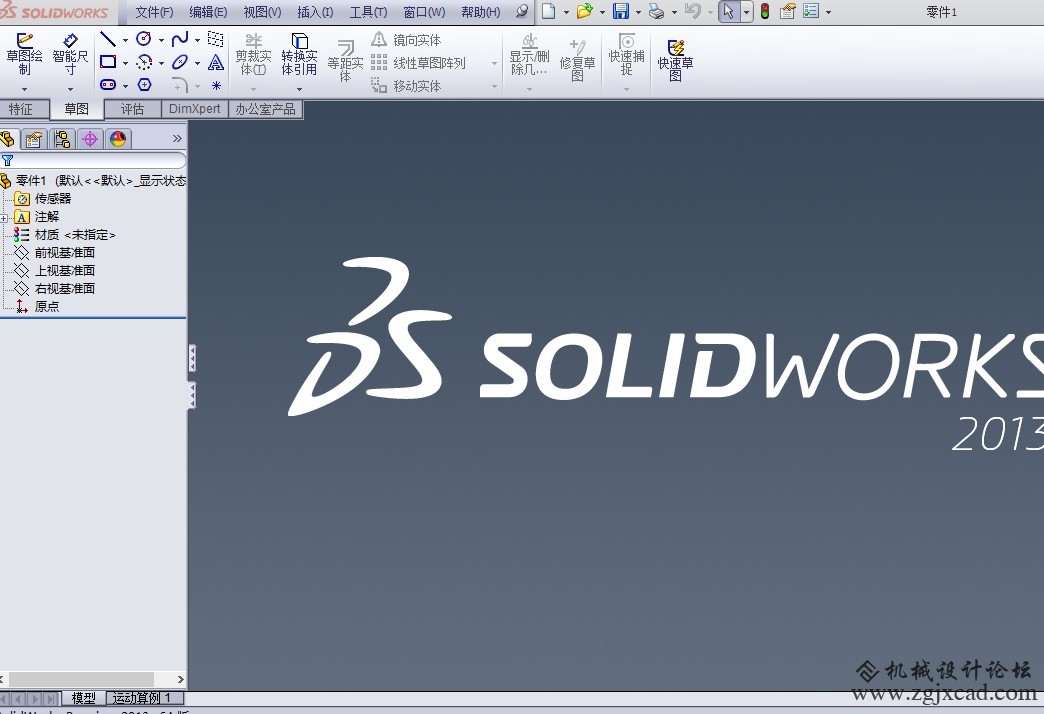1044x714 pixels.
Task: Open the Insert (插入) menu
Action: [x=315, y=12]
